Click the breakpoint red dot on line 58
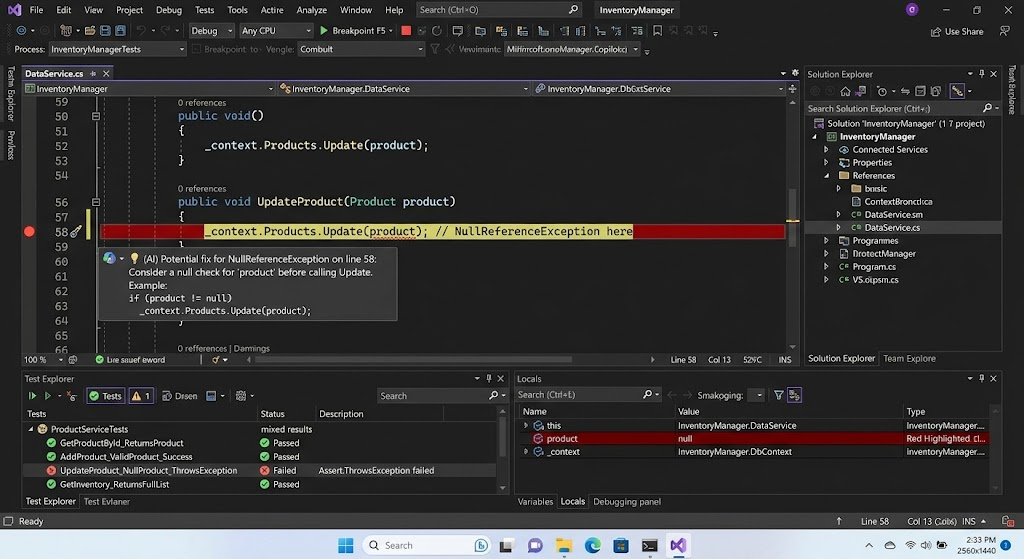The image size is (1024, 559). click(x=29, y=231)
